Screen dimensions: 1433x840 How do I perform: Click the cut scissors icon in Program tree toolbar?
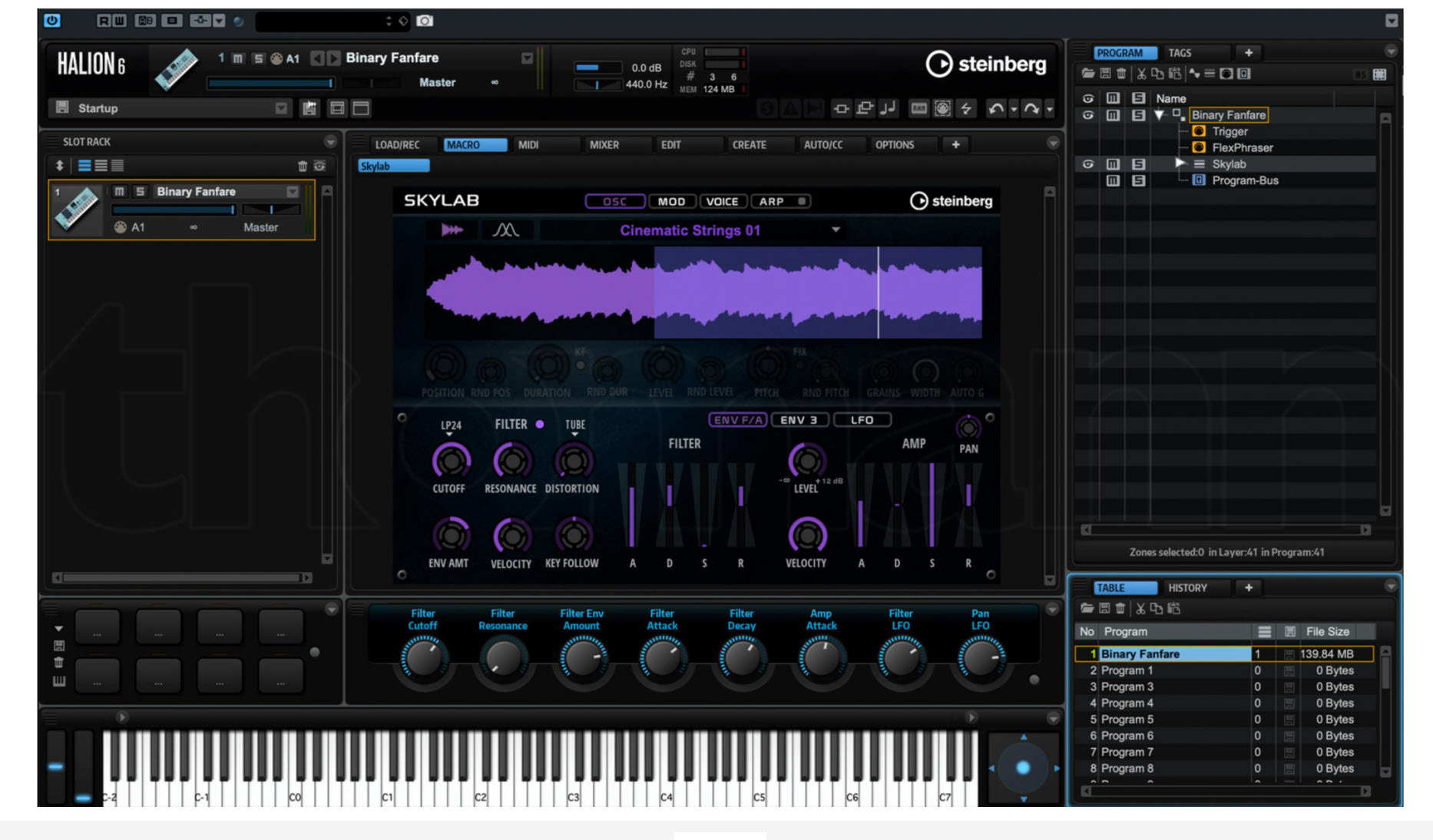[1141, 74]
